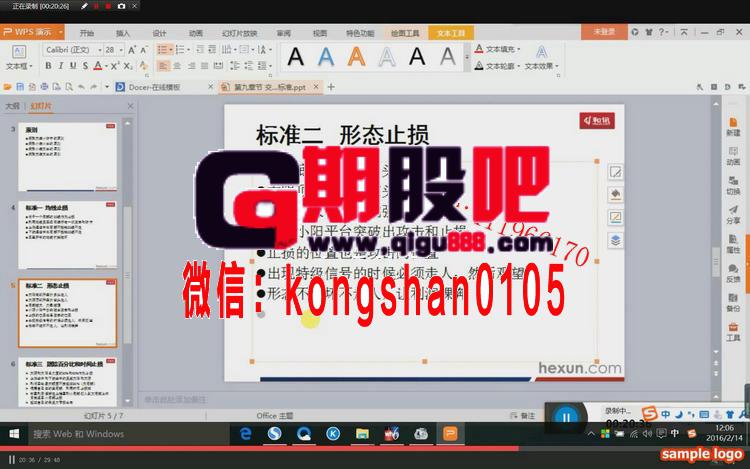Decrease font size with the A- icon
The width and height of the screenshot is (750, 469).
coord(144,50)
